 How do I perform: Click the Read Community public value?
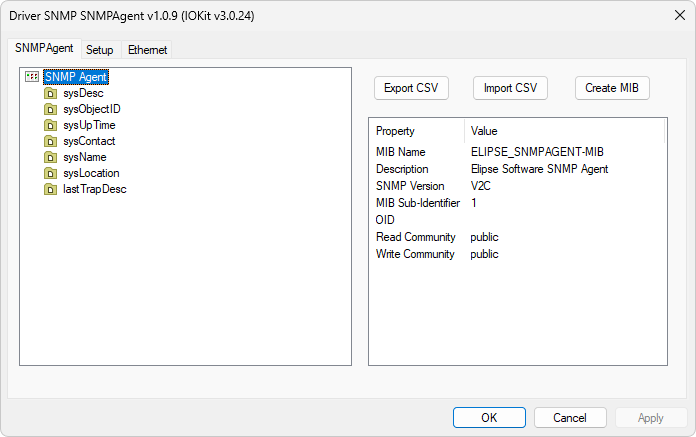(x=484, y=237)
